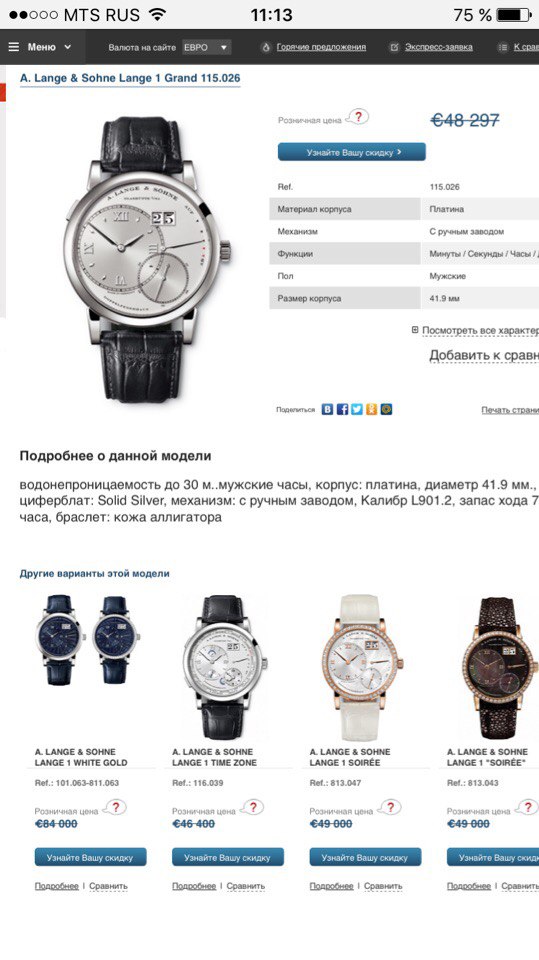The image size is (539, 960).
Task: Open Экспресс-заявка menu item
Action: [439, 47]
